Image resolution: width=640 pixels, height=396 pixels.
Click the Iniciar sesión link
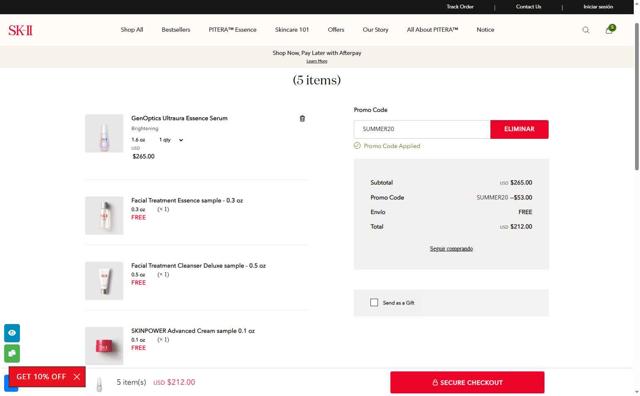598,7
